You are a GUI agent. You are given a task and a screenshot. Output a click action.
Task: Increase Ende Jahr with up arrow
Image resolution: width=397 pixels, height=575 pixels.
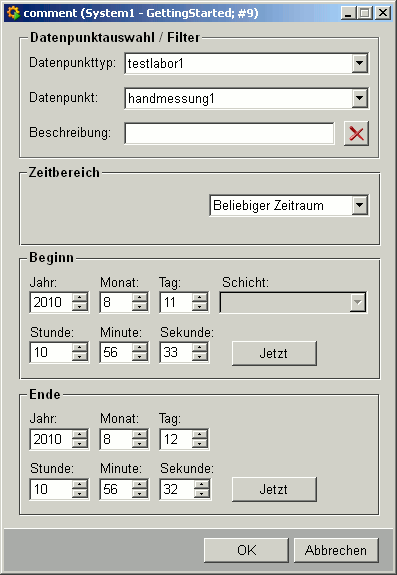pyautogui.click(x=80, y=435)
